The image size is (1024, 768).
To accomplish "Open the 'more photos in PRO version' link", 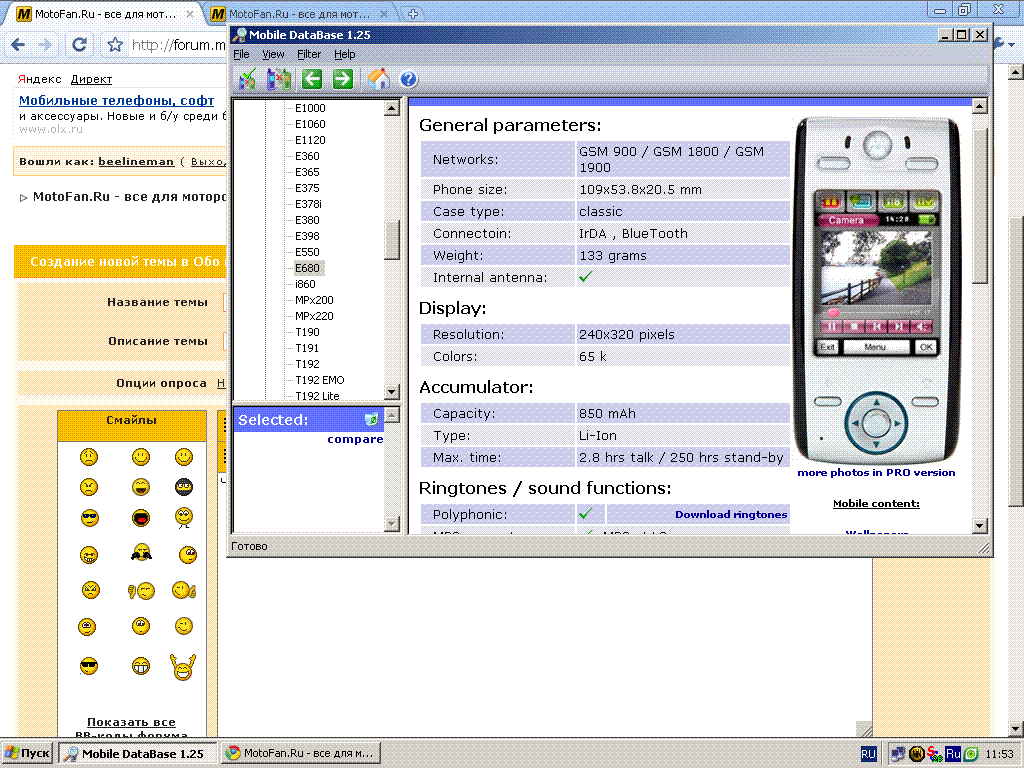I will [x=876, y=473].
